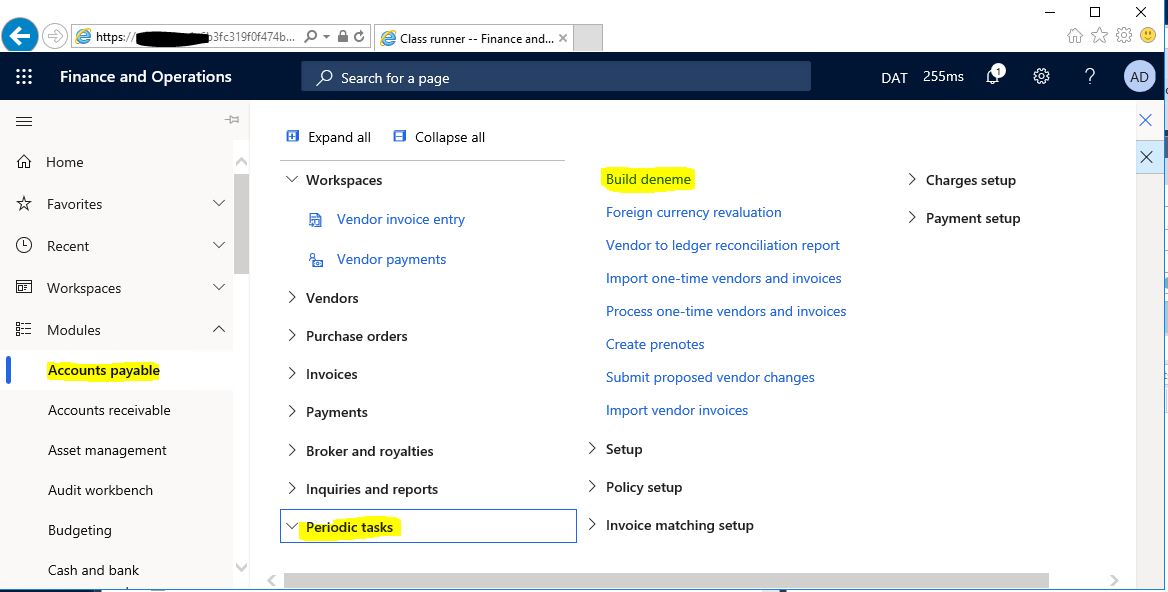Expand the Recent section chevron
Image resolution: width=1168 pixels, height=592 pixels.
pyautogui.click(x=219, y=245)
